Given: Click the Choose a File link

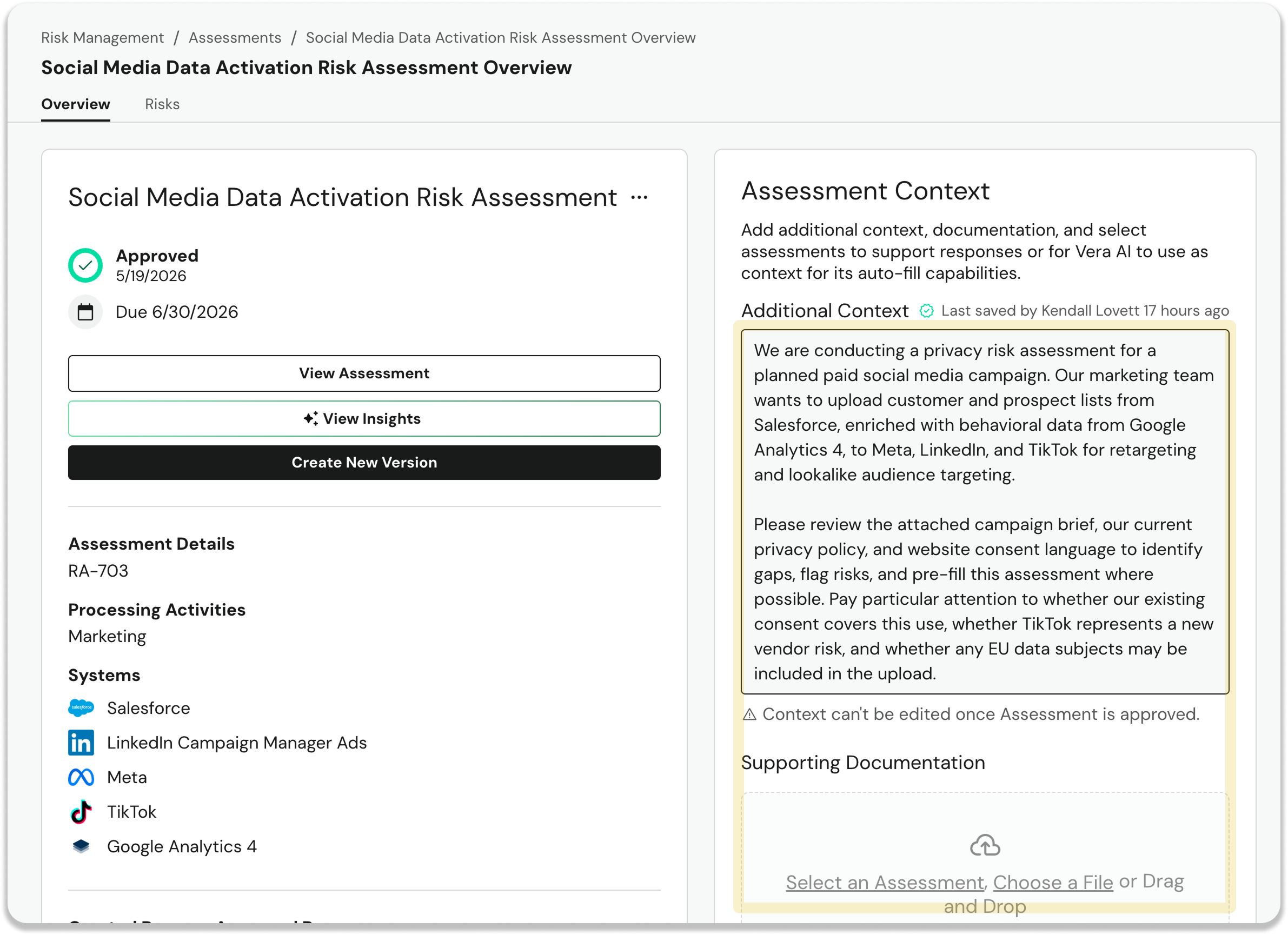Looking at the screenshot, I should pos(1053,882).
